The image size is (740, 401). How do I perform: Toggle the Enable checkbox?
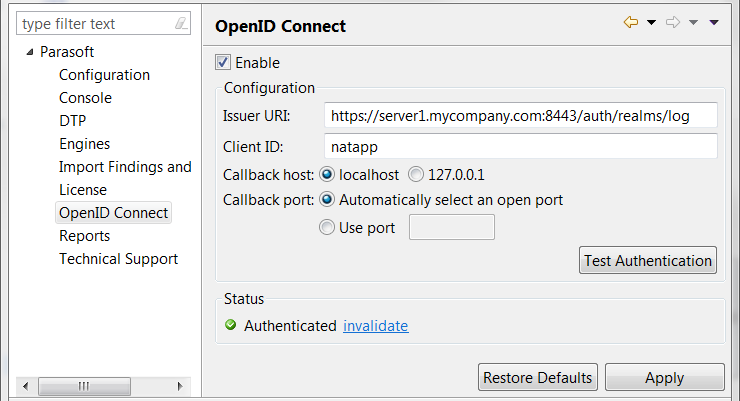[223, 62]
